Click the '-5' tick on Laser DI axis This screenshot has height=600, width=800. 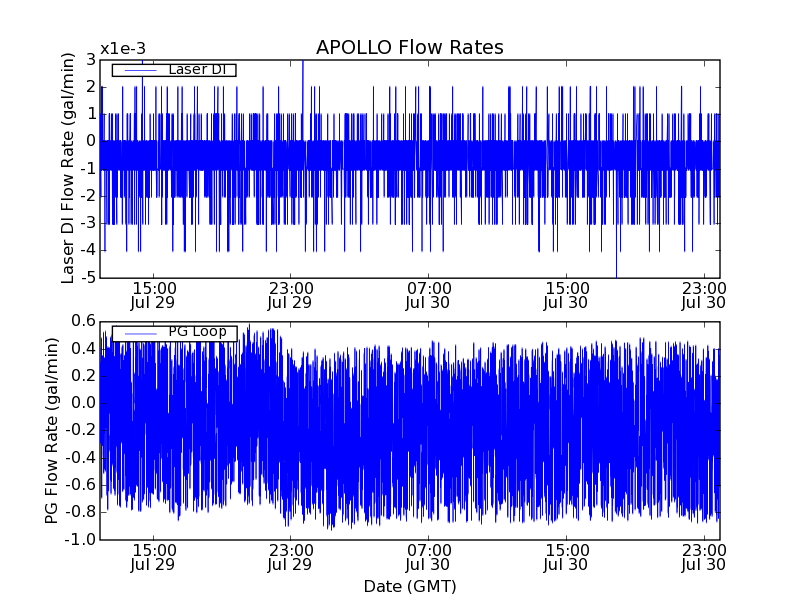click(88, 278)
